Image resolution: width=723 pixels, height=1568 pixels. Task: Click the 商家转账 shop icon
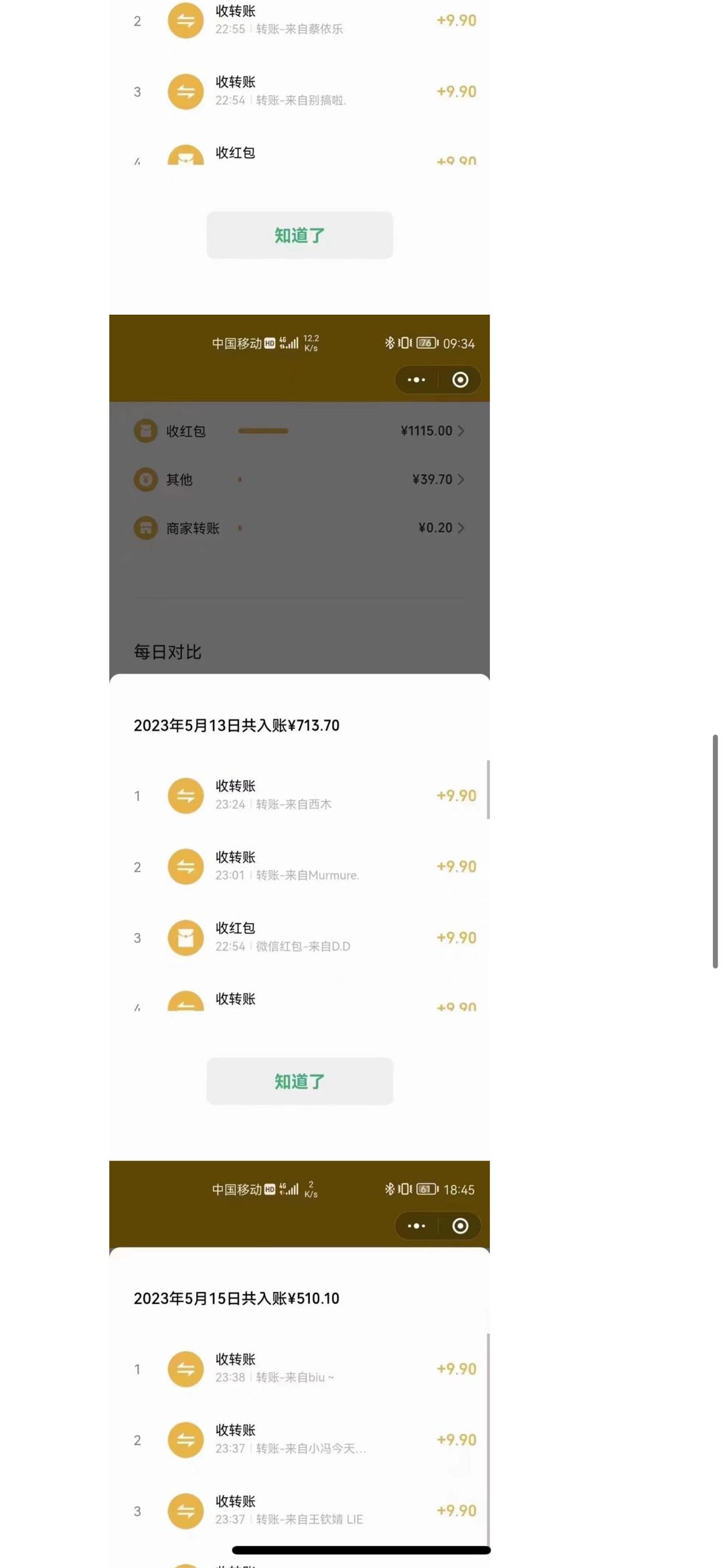145,528
